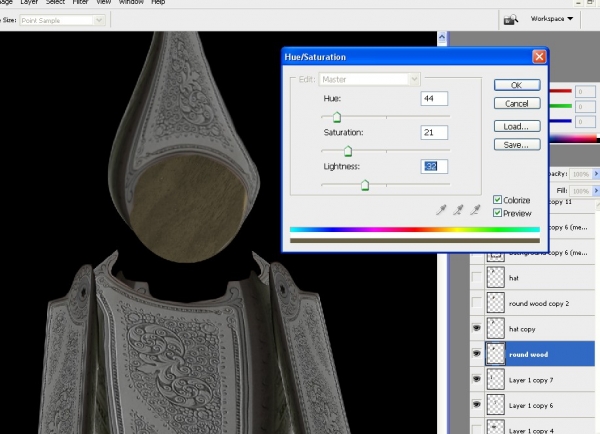Image resolution: width=600 pixels, height=434 pixels.
Task: Pick the first eyedropper in Hue/Saturation dialog
Action: [441, 209]
